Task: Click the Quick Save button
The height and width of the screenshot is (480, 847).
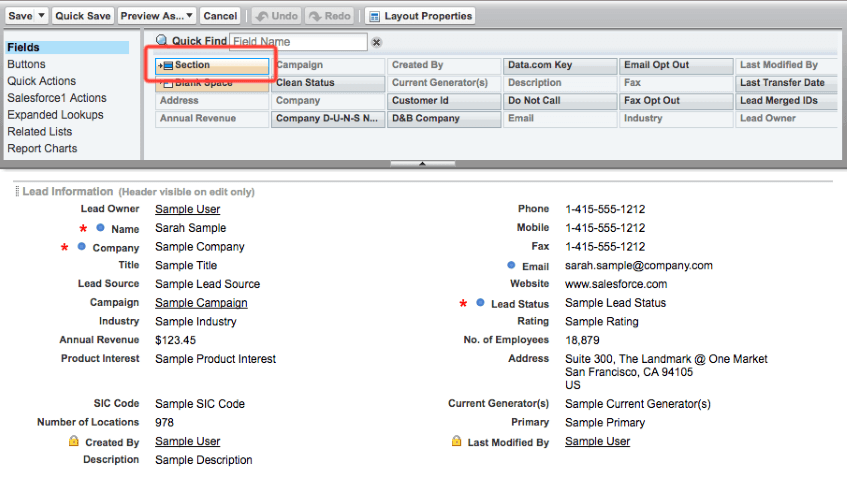Action: (83, 16)
